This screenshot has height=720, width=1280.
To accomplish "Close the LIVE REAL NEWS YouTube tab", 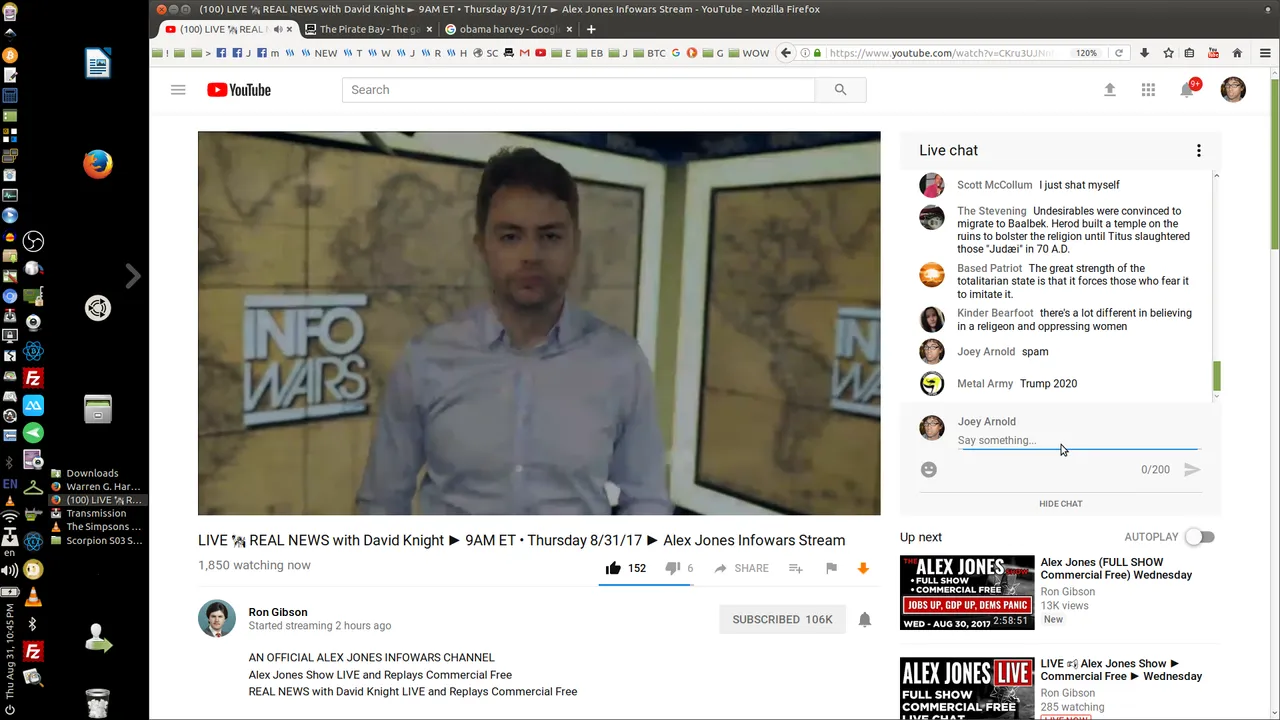I will (x=289, y=29).
